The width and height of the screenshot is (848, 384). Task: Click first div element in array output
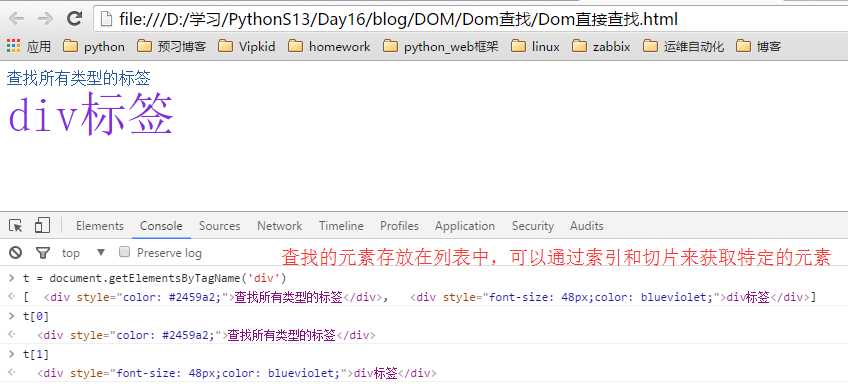click(x=214, y=297)
